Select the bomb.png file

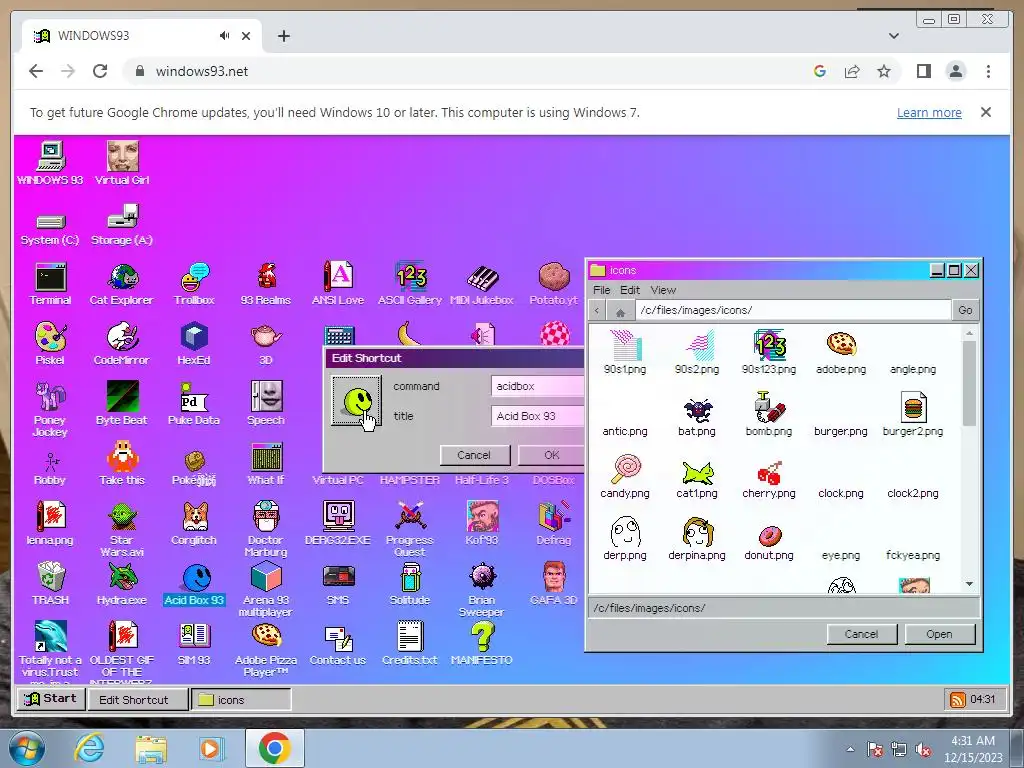point(769,414)
